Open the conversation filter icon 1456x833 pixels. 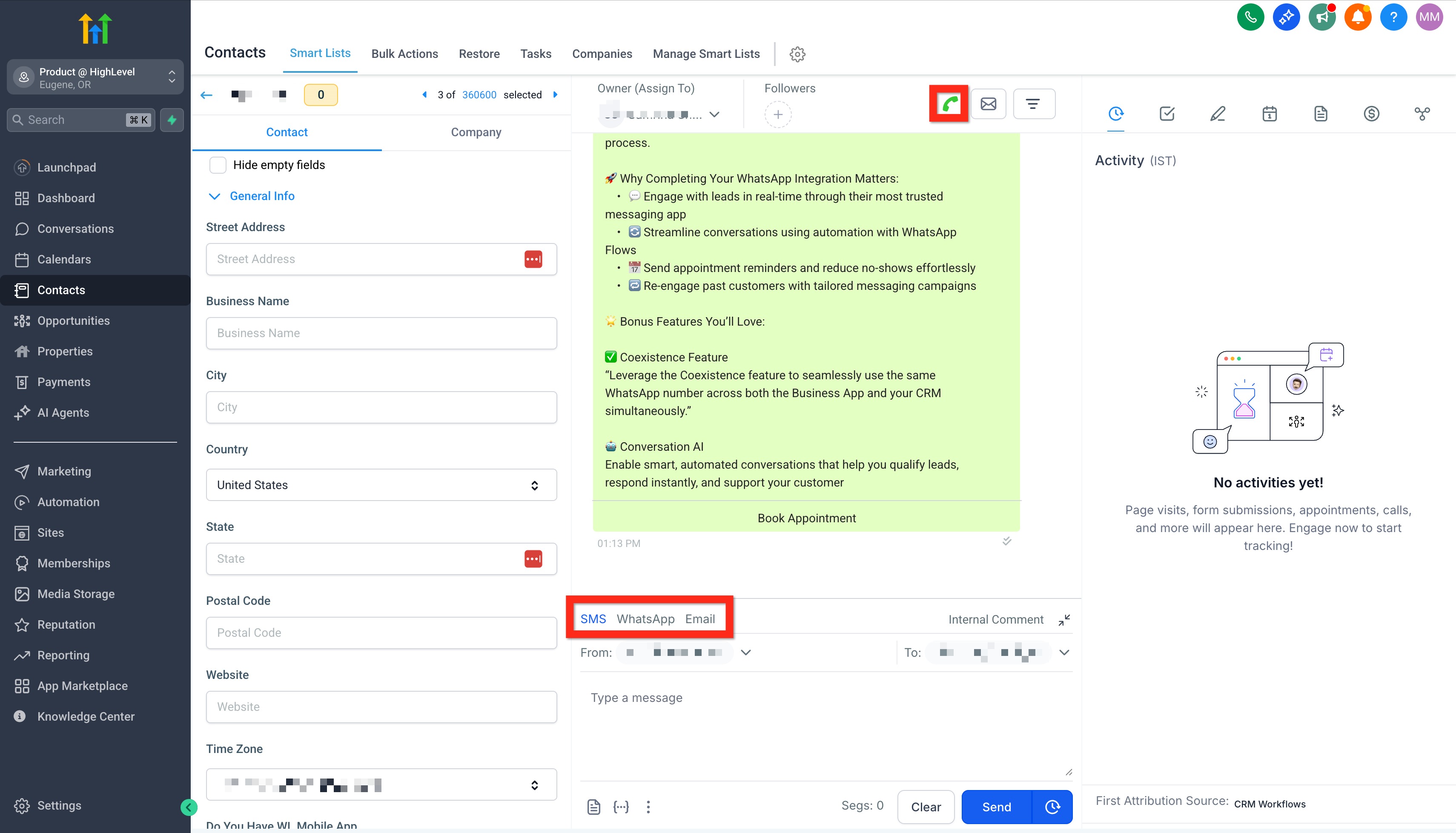(x=1033, y=104)
